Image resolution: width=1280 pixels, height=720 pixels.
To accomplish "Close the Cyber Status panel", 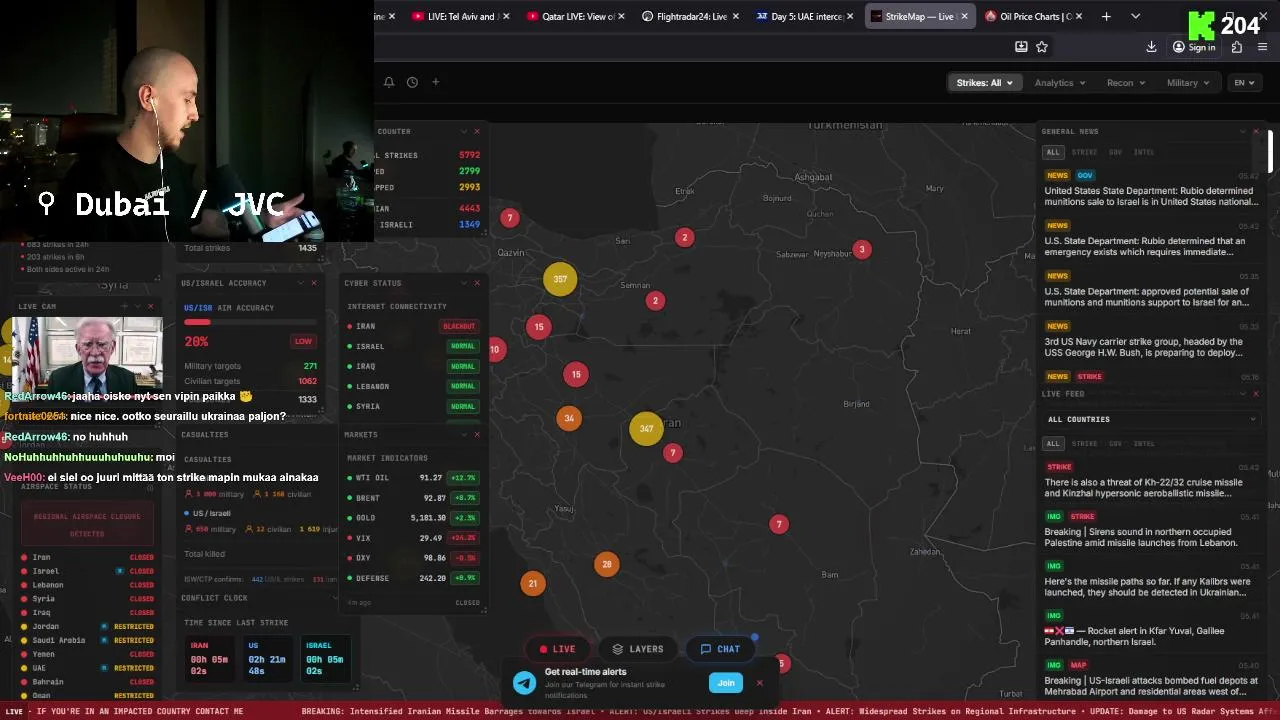I will point(476,283).
